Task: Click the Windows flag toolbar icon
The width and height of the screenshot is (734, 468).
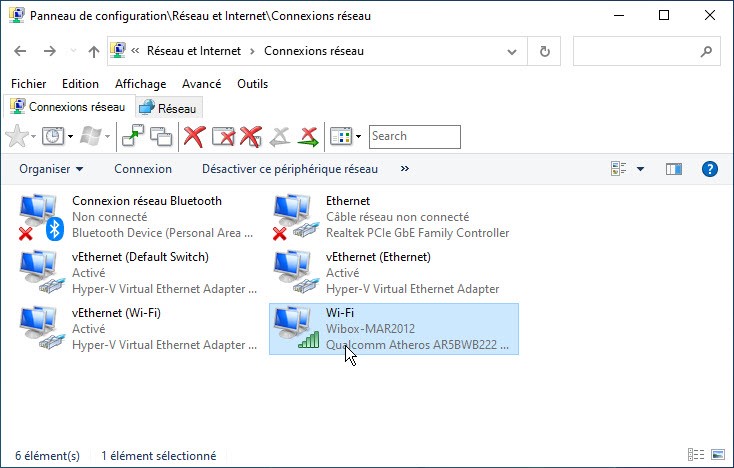Action: click(90, 136)
